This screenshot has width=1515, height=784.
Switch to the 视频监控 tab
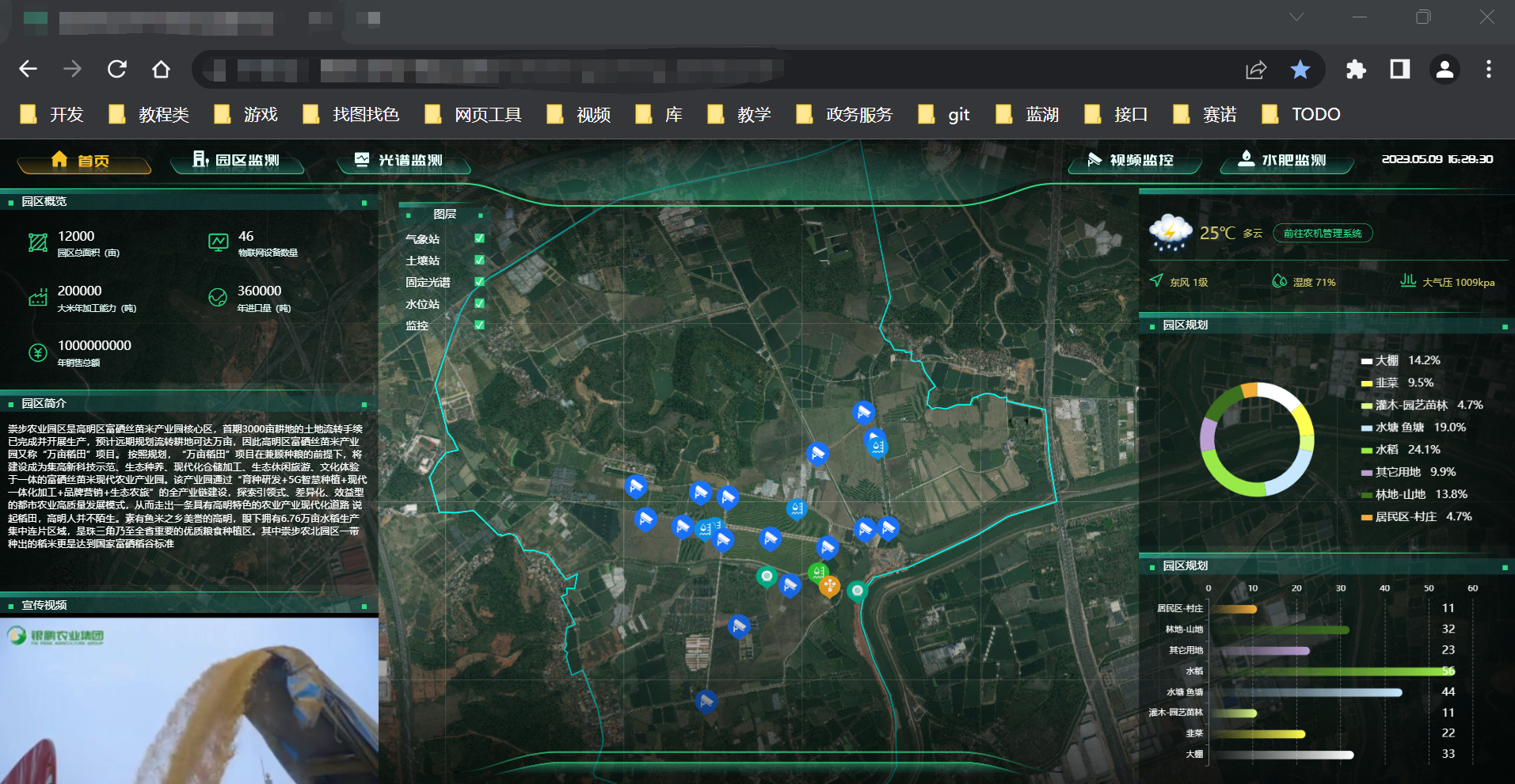tap(1134, 161)
